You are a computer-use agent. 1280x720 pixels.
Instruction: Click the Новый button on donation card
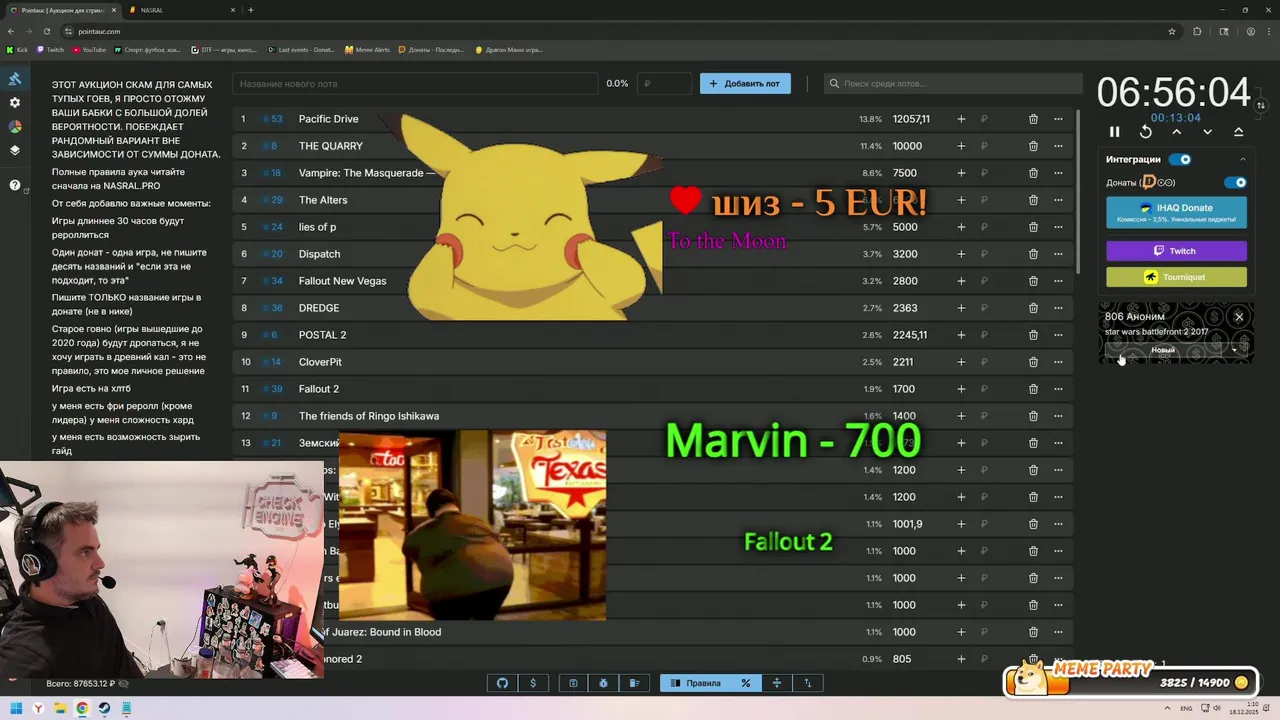(x=1163, y=350)
